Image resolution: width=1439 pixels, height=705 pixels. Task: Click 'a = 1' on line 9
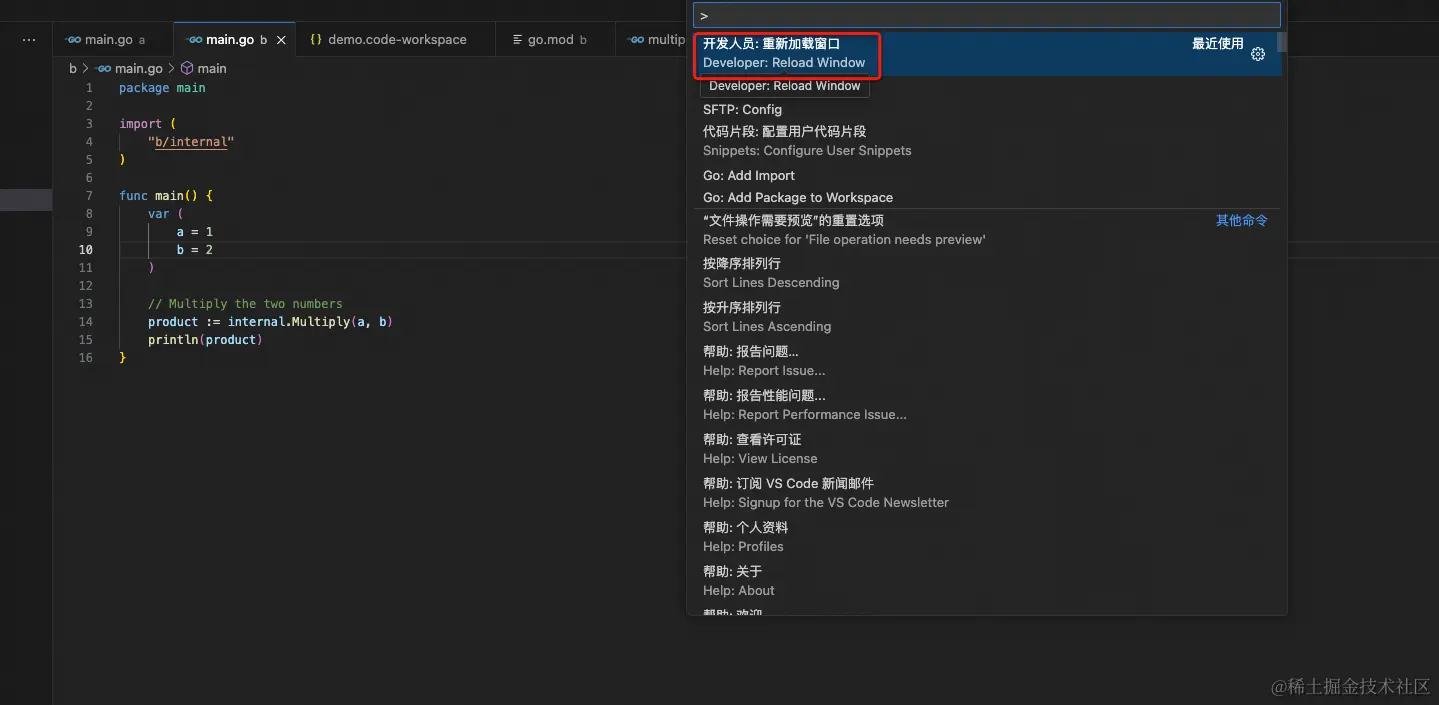pyautogui.click(x=195, y=232)
